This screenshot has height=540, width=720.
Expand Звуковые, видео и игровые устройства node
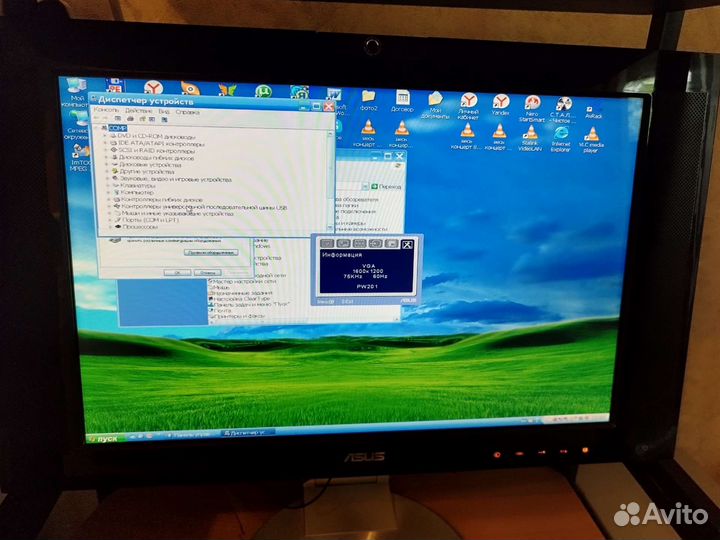pyautogui.click(x=108, y=179)
